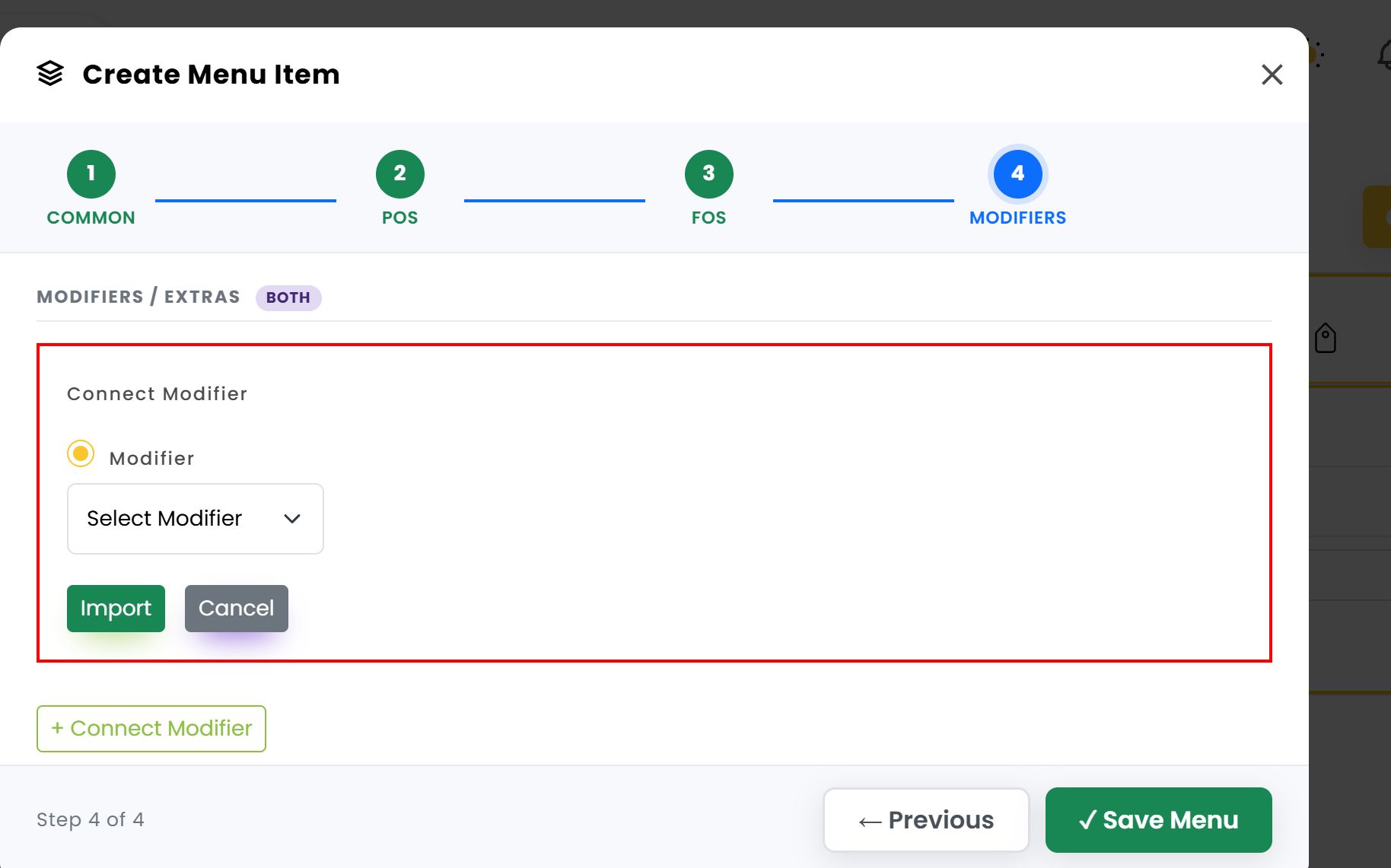Click the bell notification icon
This screenshot has width=1391, height=868.
[x=1384, y=55]
